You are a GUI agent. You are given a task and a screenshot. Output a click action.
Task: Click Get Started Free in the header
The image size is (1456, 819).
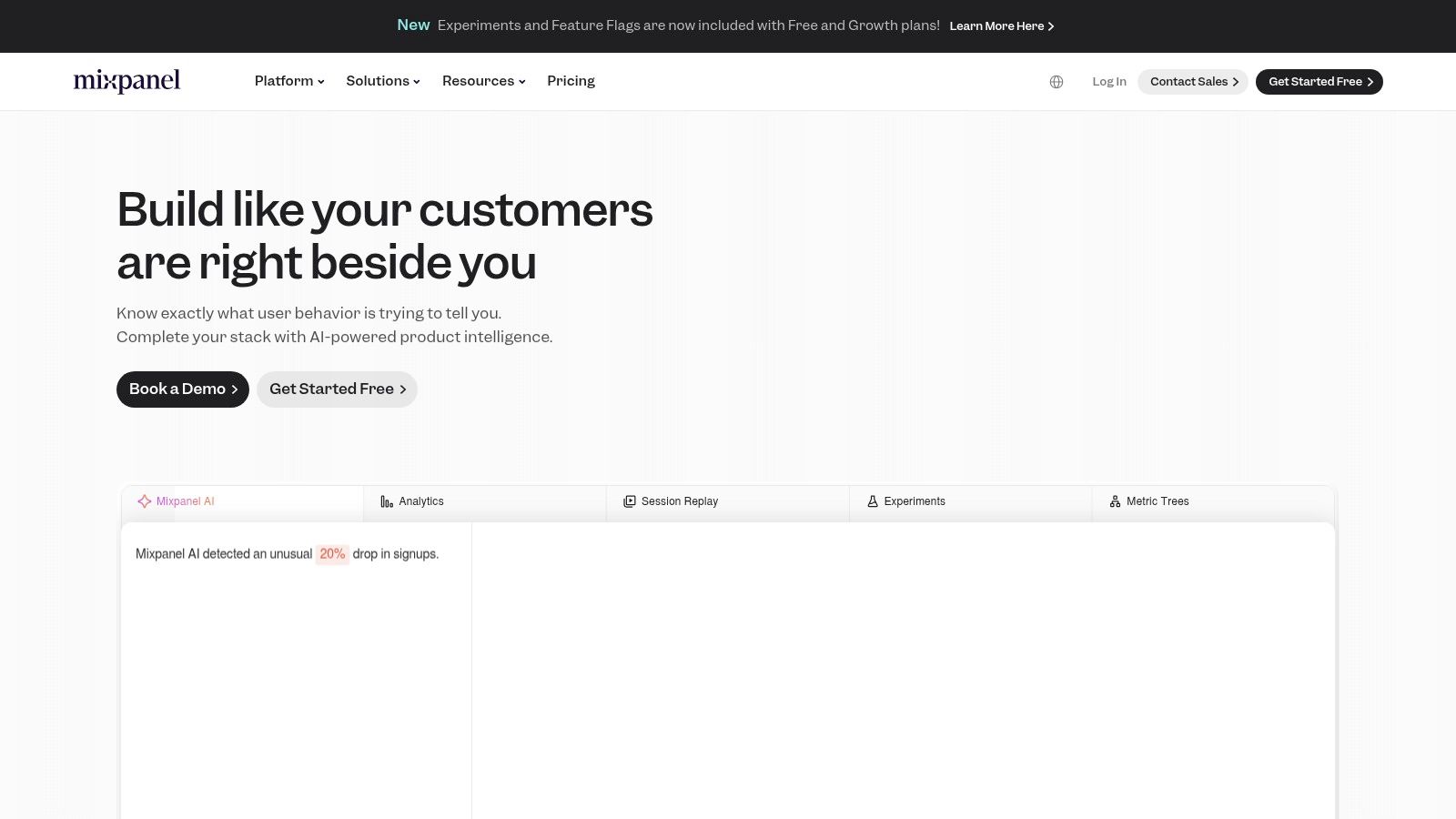click(x=1319, y=82)
